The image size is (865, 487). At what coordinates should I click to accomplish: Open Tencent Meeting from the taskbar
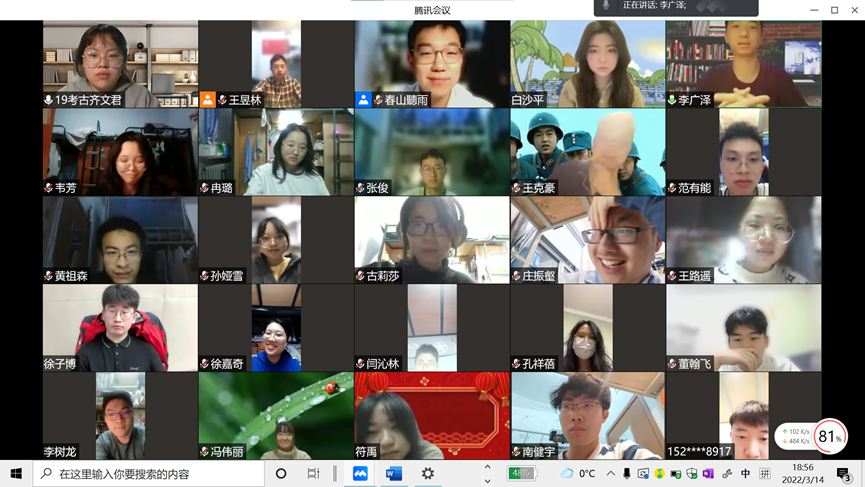pos(360,473)
